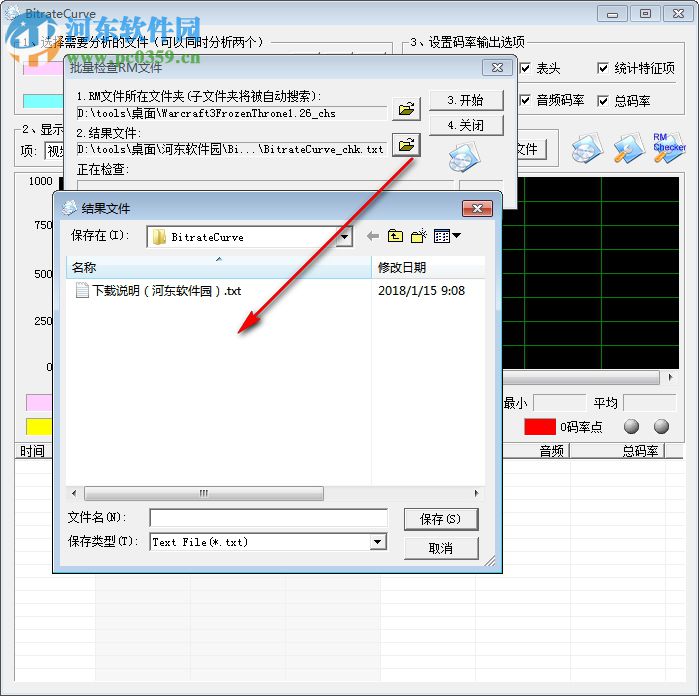This screenshot has height=696, width=699.
Task: Go back to the previous folder in save dialog
Action: [x=373, y=236]
